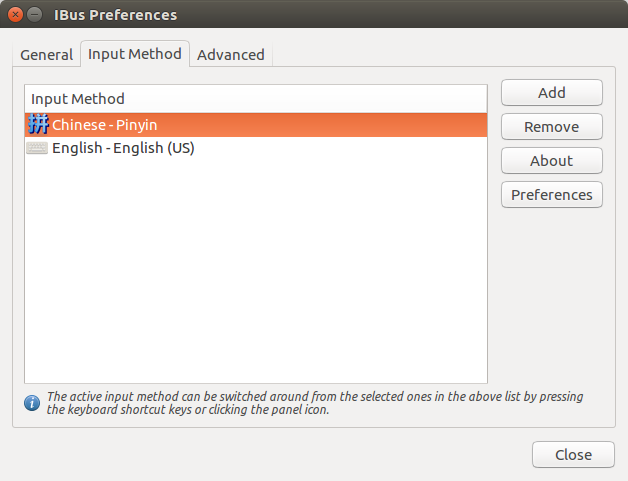Add a new input method
Image resolution: width=628 pixels, height=481 pixels.
[x=552, y=93]
